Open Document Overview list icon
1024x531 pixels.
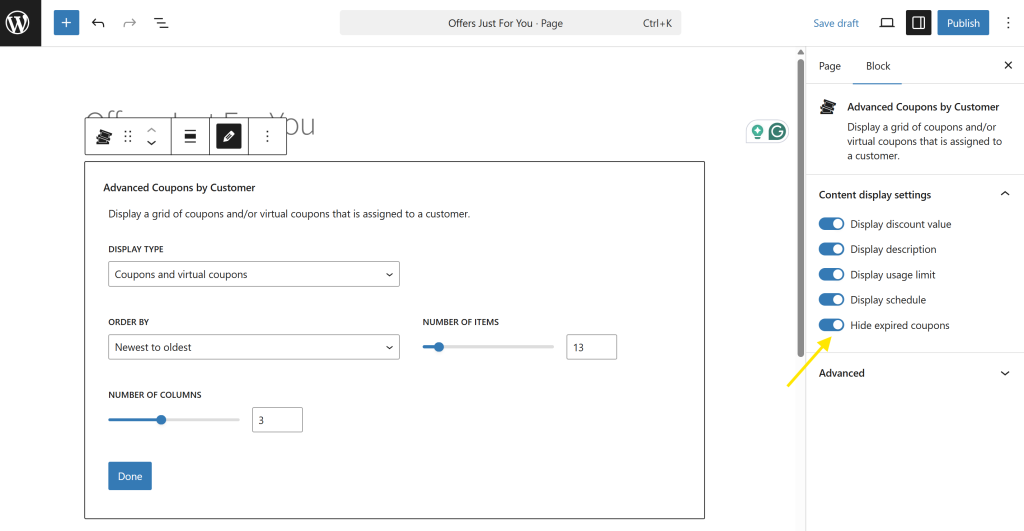[161, 23]
